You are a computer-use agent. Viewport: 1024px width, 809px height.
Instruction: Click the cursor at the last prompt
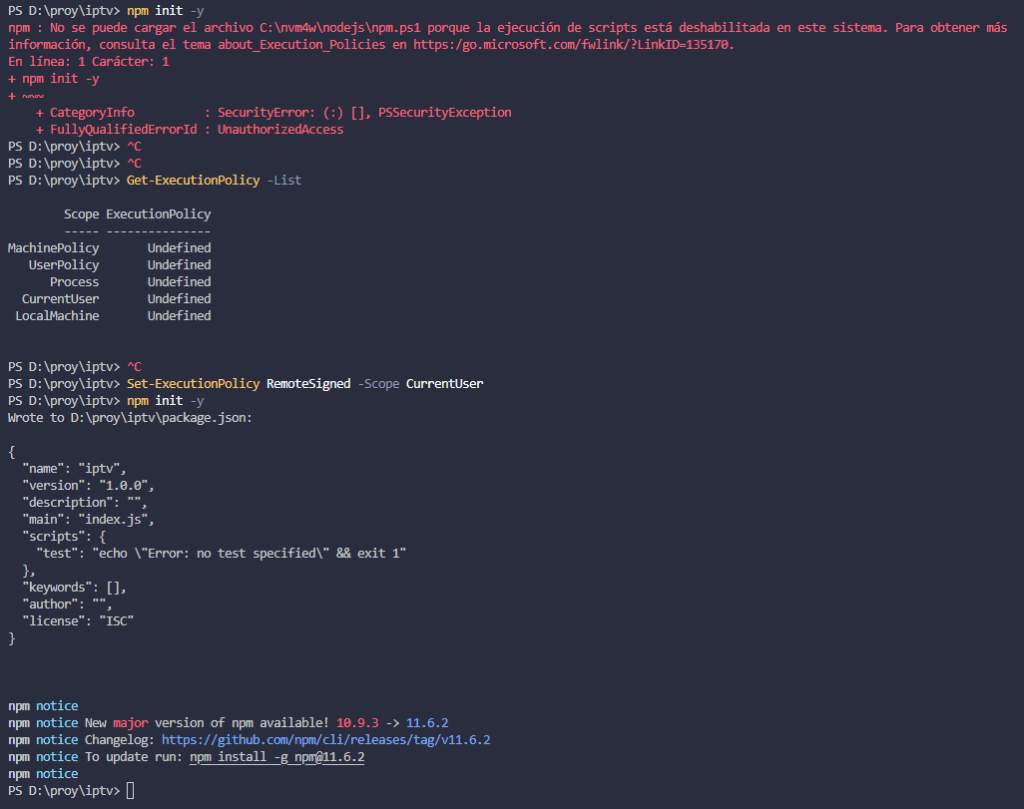131,791
